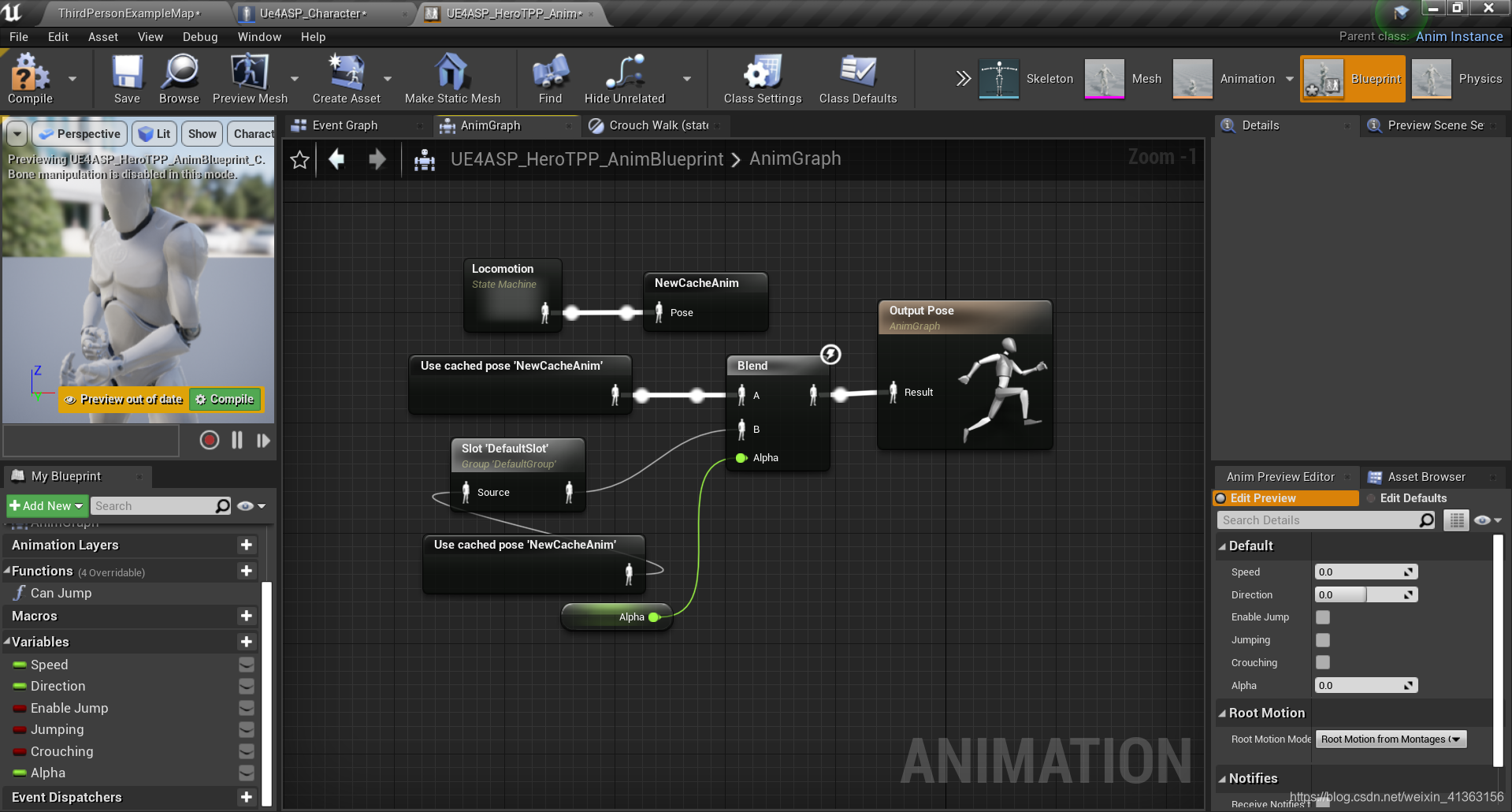The image size is (1512, 812).
Task: Open Root Motion Mode dropdown
Action: 1391,739
